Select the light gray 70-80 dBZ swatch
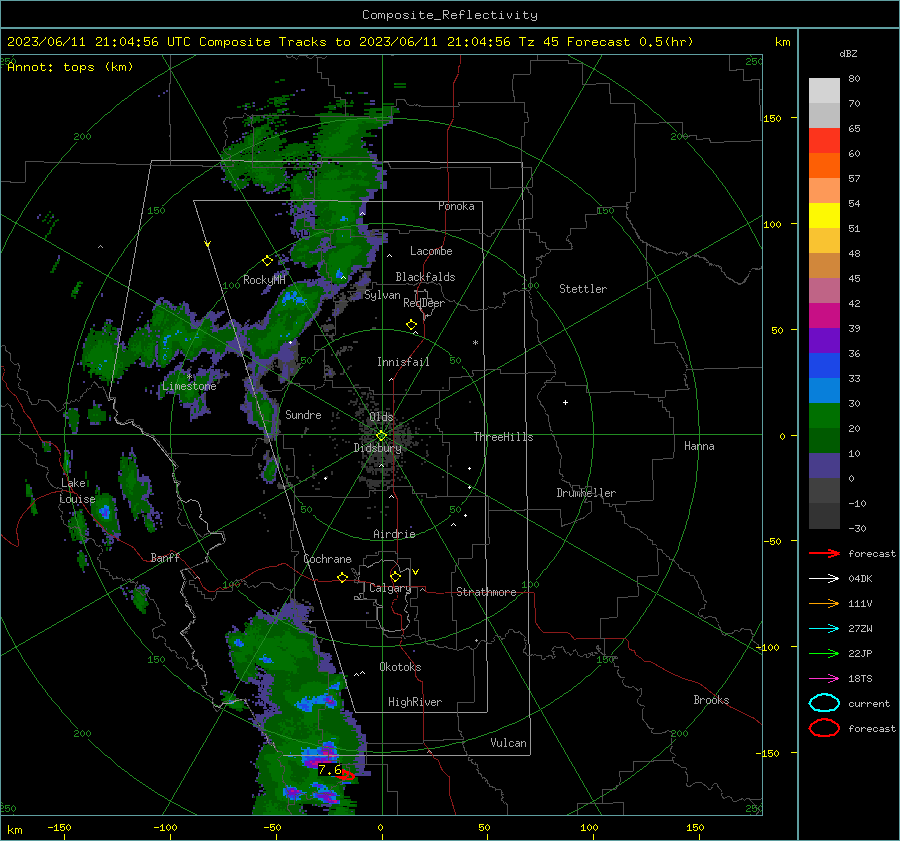This screenshot has width=900, height=841. pyautogui.click(x=824, y=91)
